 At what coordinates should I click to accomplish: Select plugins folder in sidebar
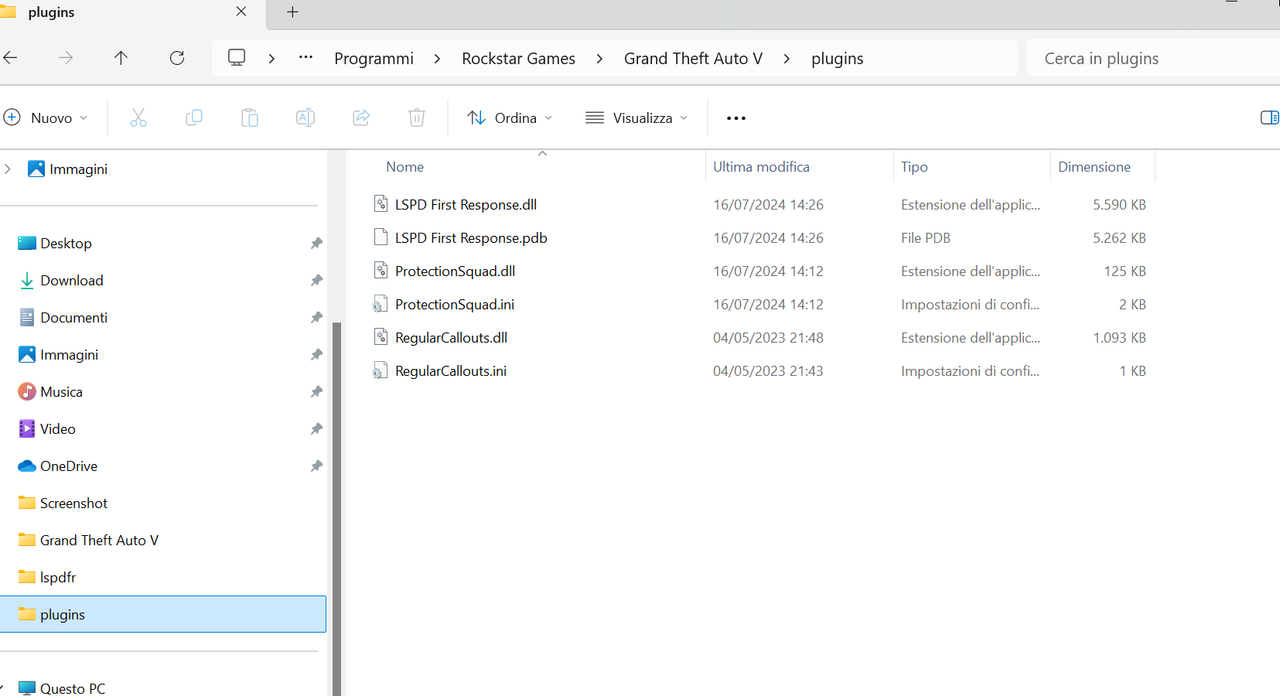(x=163, y=614)
